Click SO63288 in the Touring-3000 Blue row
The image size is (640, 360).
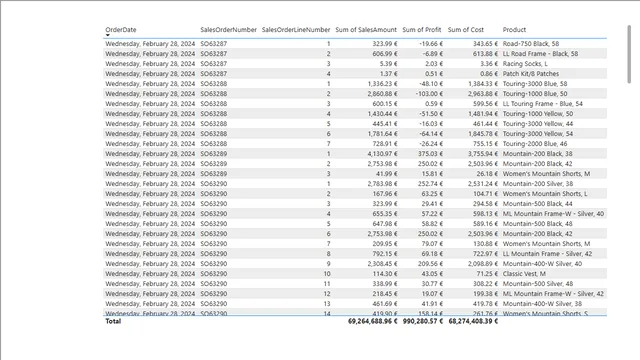coord(213,84)
